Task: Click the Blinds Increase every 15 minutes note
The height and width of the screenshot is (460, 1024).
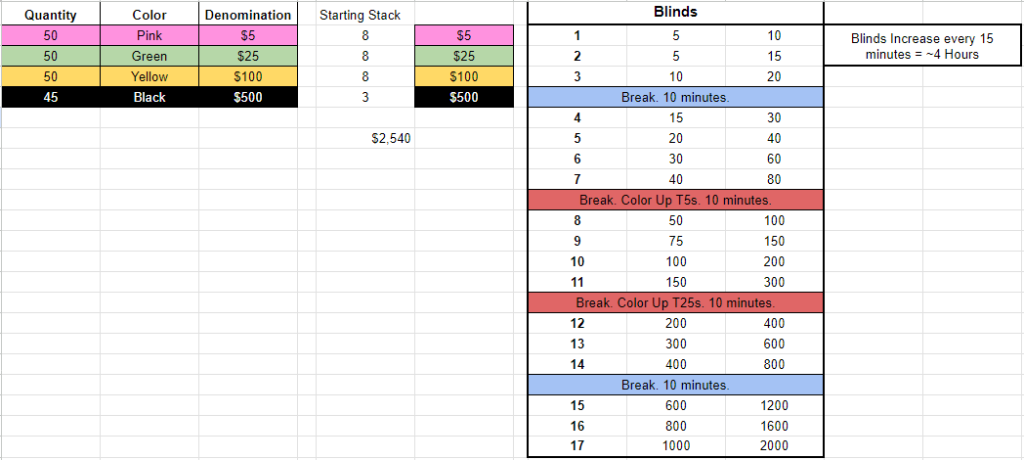Action: pos(922,46)
